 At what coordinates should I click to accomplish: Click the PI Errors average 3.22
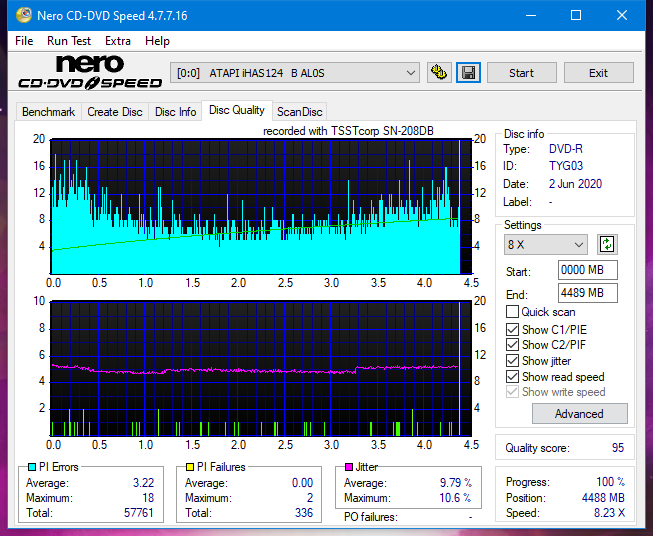[143, 483]
